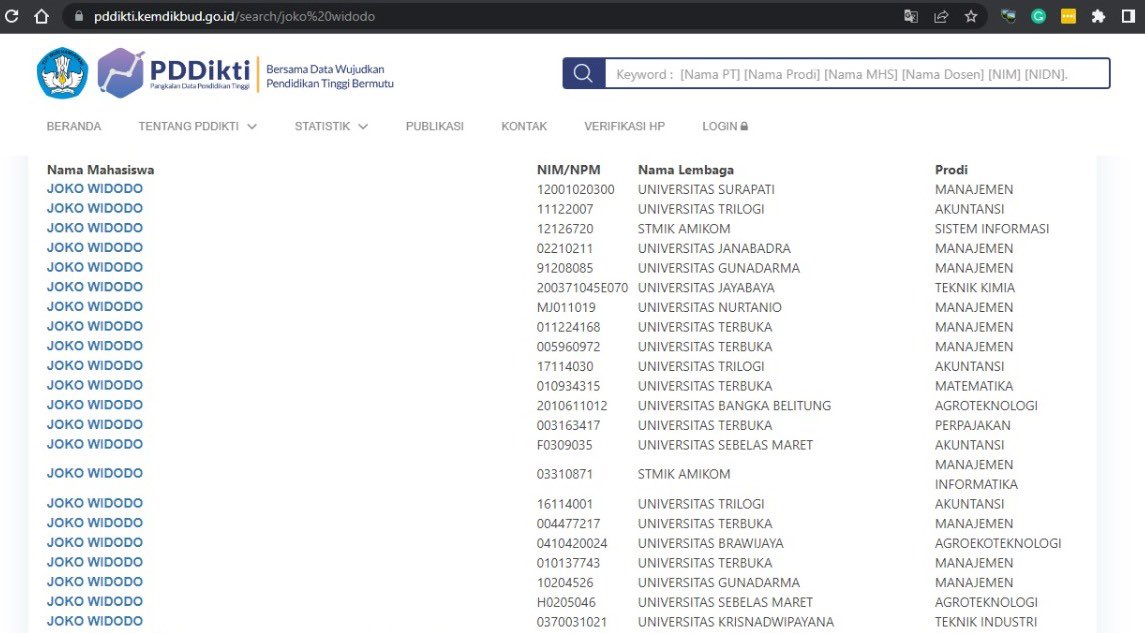Open Joko Widodo with NIM F0309035
This screenshot has width=1145, height=633.
click(x=95, y=444)
